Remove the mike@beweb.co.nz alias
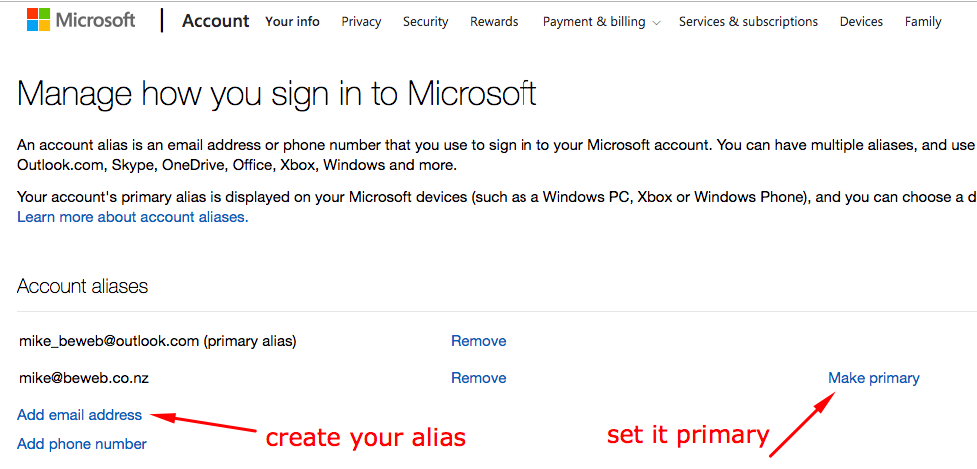 coord(478,378)
